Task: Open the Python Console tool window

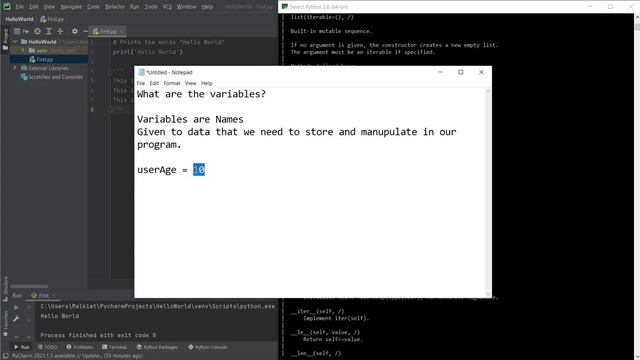Action: [207, 347]
